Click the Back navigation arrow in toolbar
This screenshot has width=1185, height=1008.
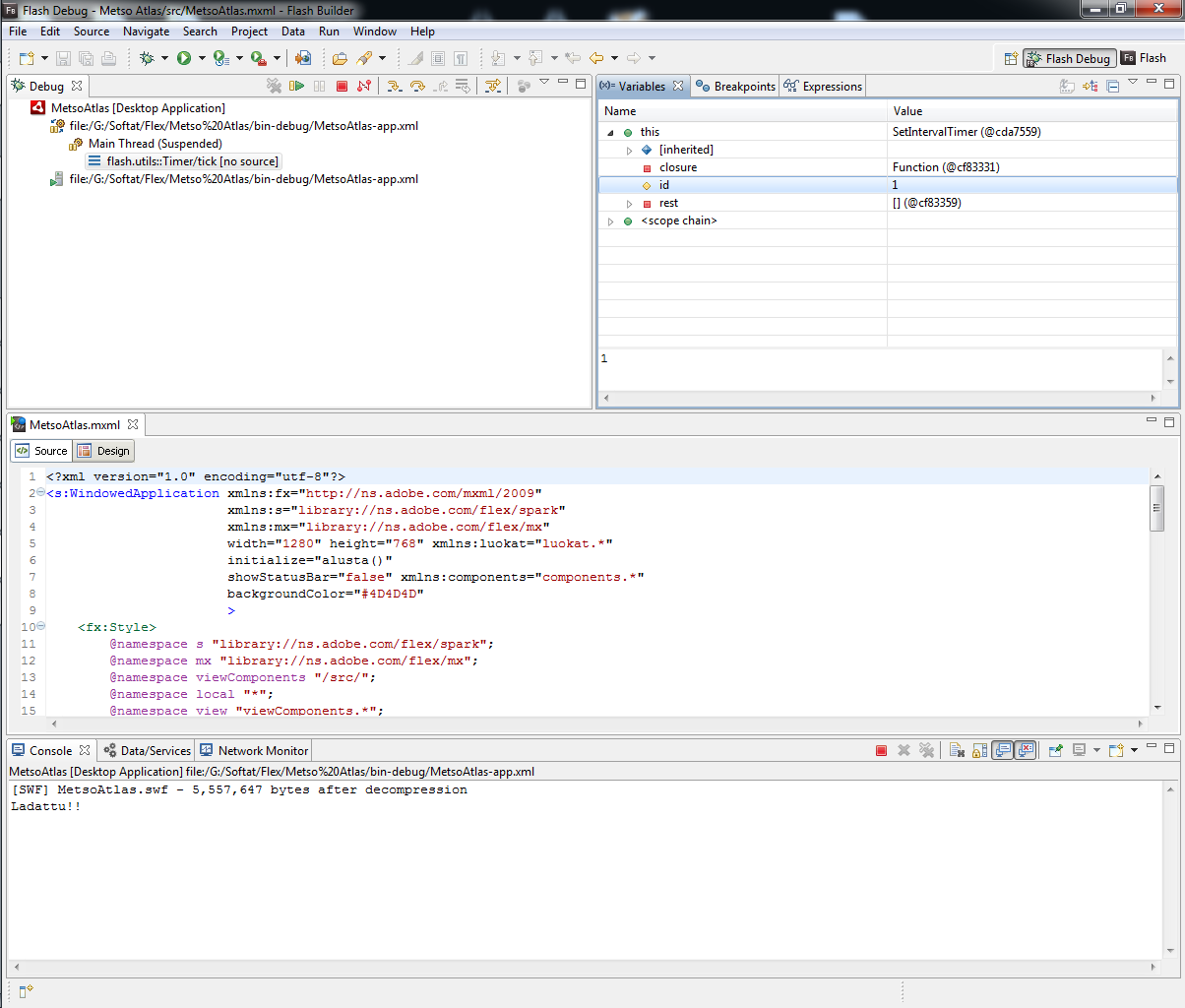(x=595, y=58)
